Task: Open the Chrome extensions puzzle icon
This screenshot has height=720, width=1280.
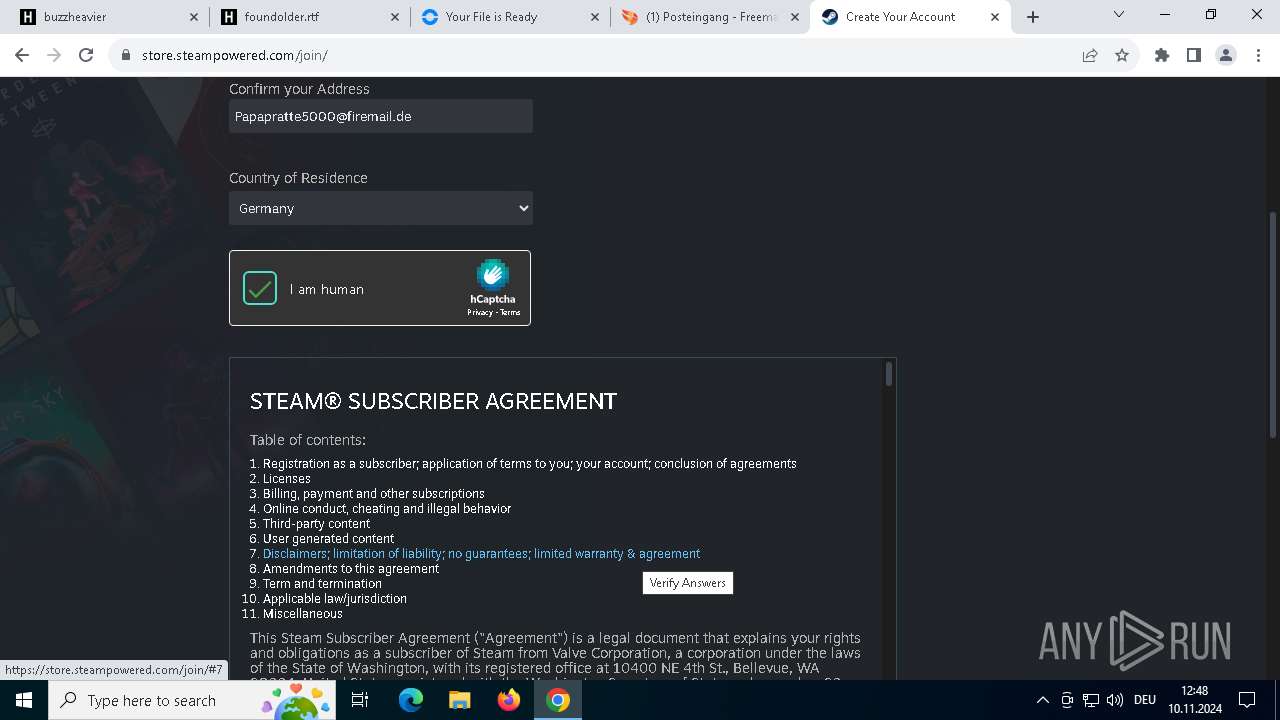Action: pos(1162,55)
